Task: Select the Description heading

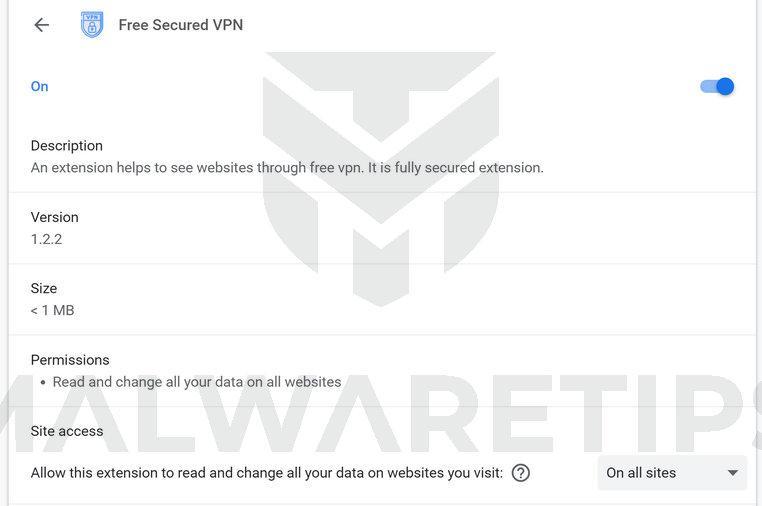Action: pyautogui.click(x=66, y=145)
